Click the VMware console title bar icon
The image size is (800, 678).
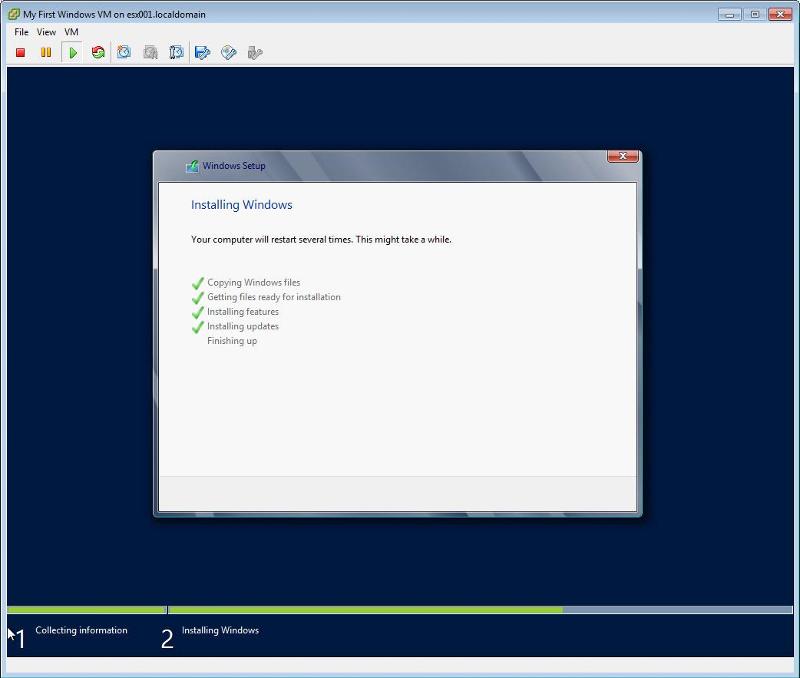(x=14, y=14)
